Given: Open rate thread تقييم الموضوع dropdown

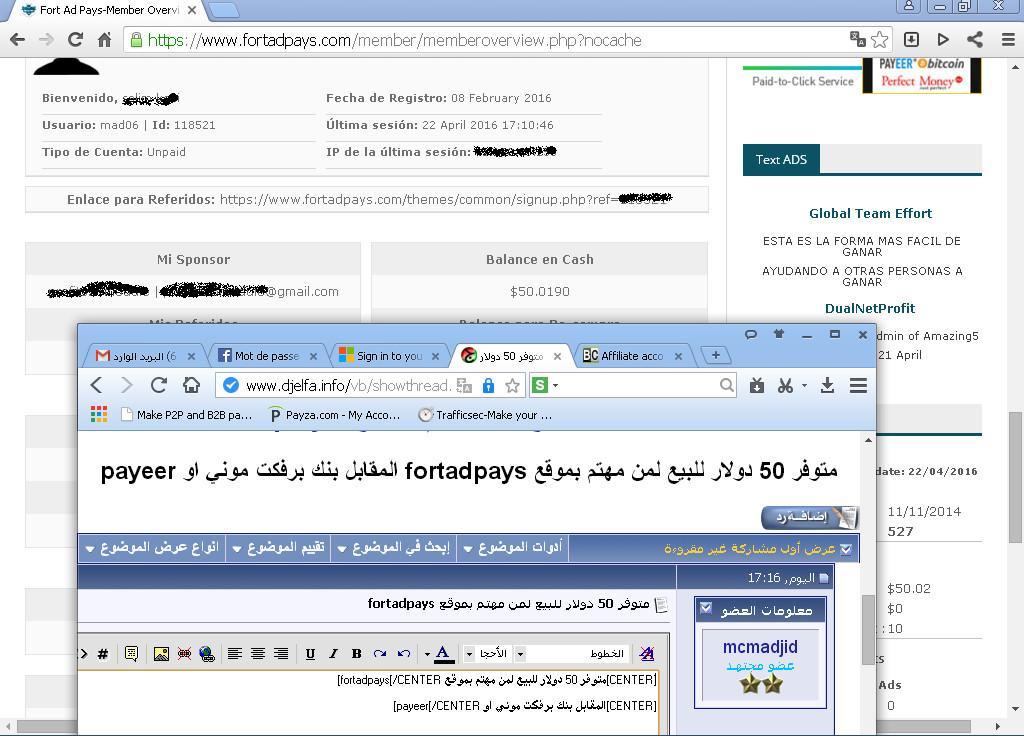Looking at the screenshot, I should [278, 547].
